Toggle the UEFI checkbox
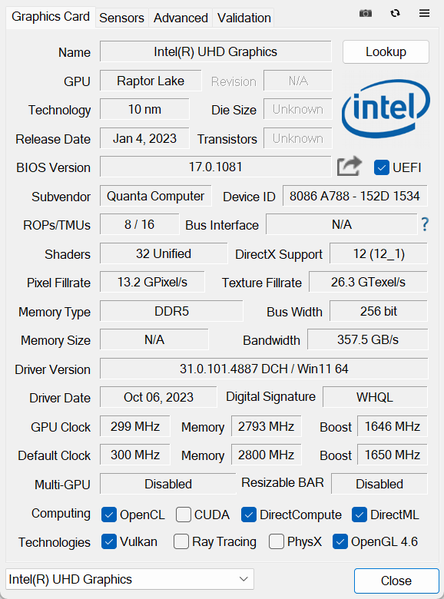This screenshot has height=599, width=444. click(381, 167)
